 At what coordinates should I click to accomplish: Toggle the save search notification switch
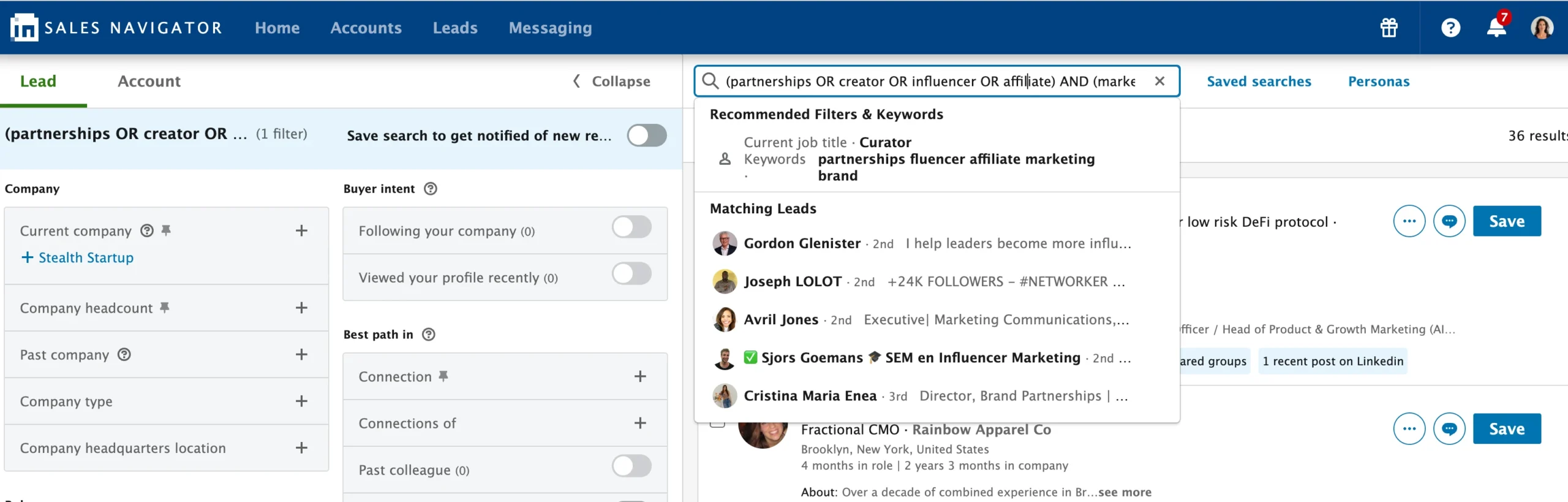pyautogui.click(x=647, y=135)
